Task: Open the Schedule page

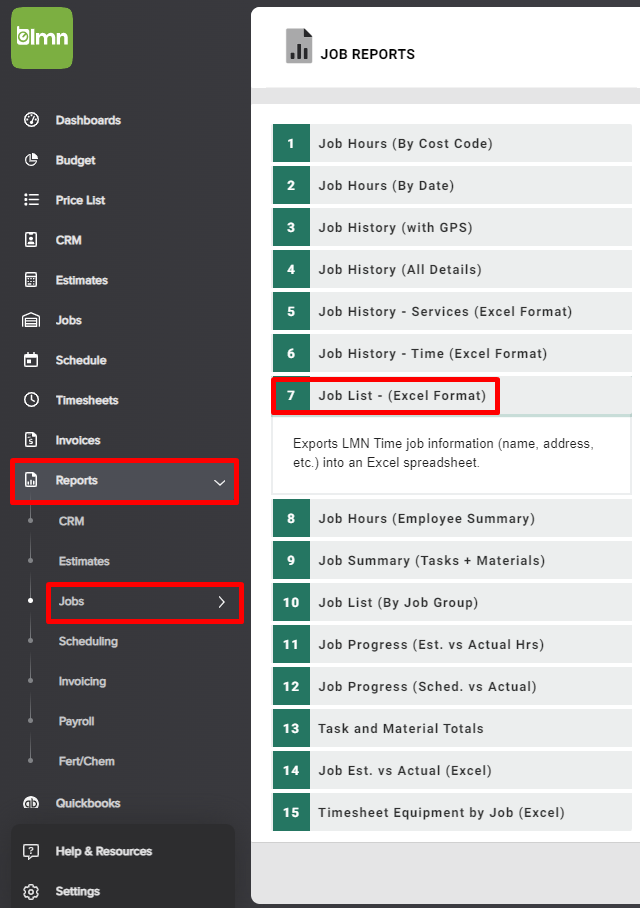Action: (81, 360)
